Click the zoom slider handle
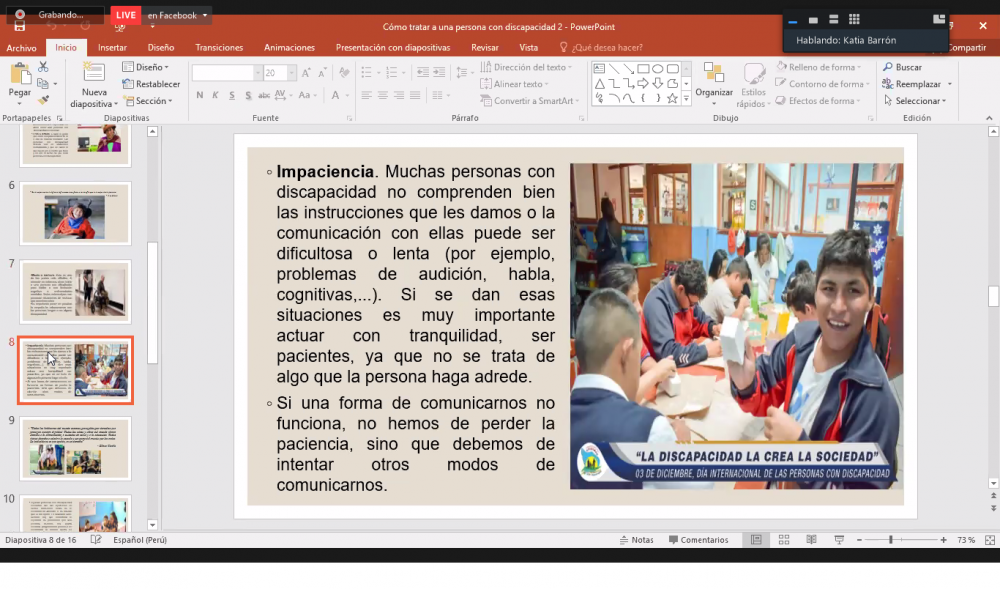 coord(890,540)
